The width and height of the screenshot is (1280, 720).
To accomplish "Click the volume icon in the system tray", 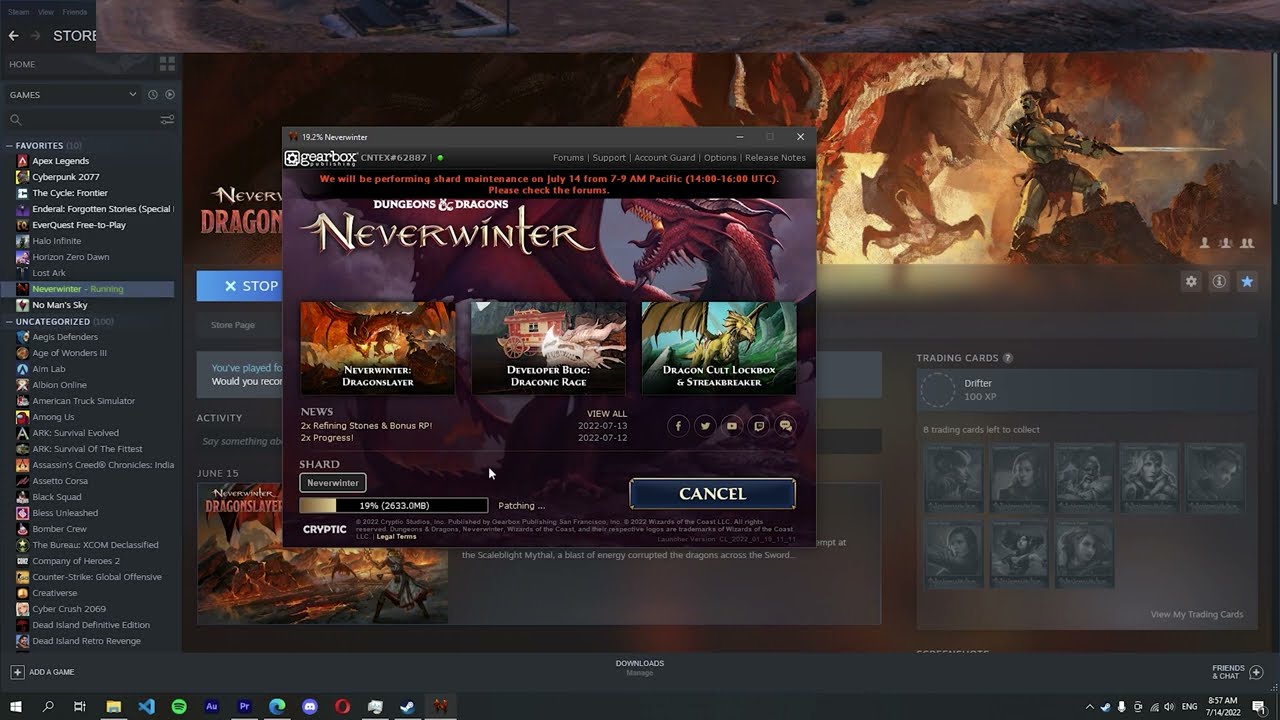I will click(x=1167, y=707).
